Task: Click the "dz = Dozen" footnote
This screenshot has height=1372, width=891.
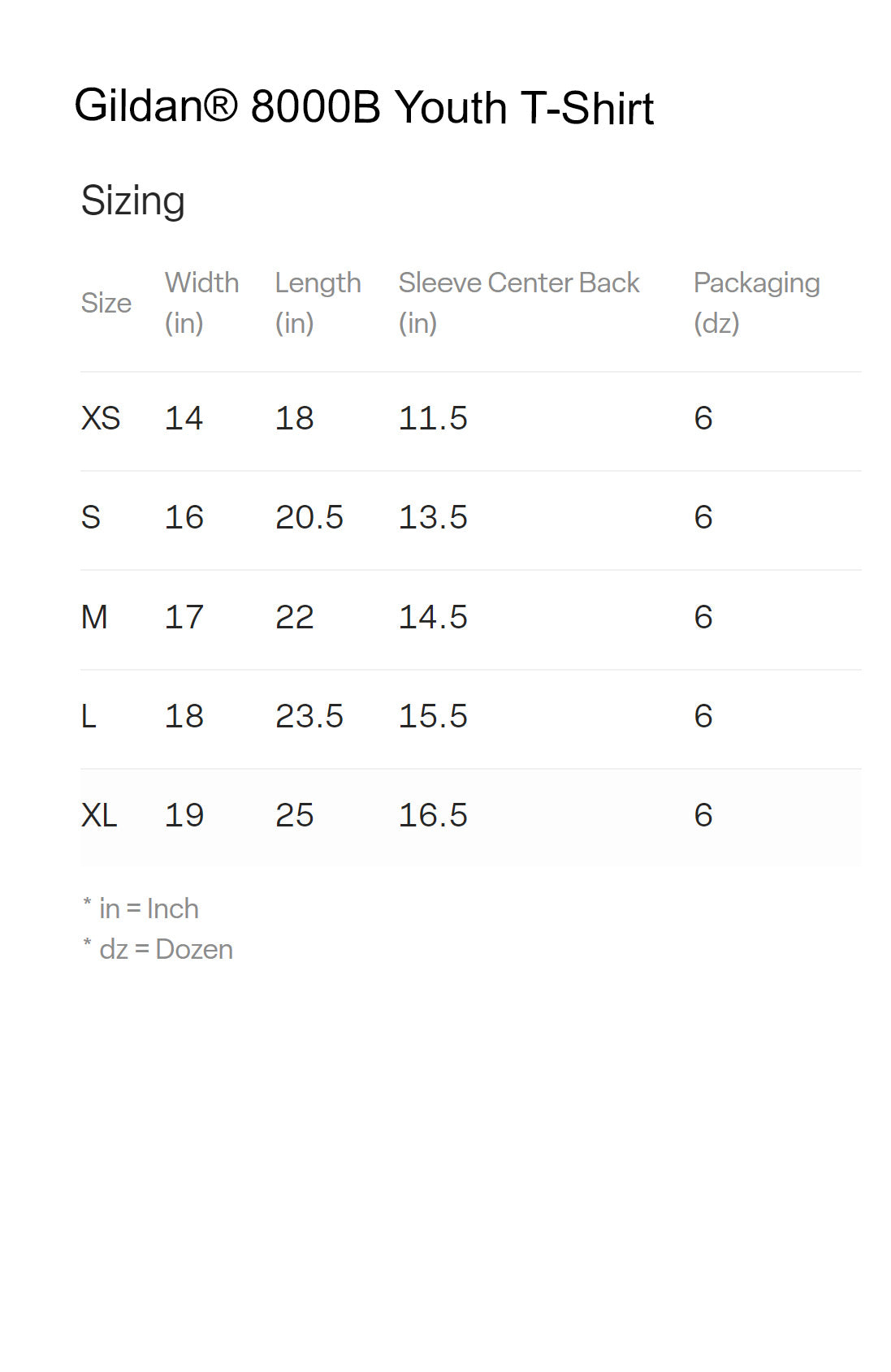Action: click(x=165, y=949)
